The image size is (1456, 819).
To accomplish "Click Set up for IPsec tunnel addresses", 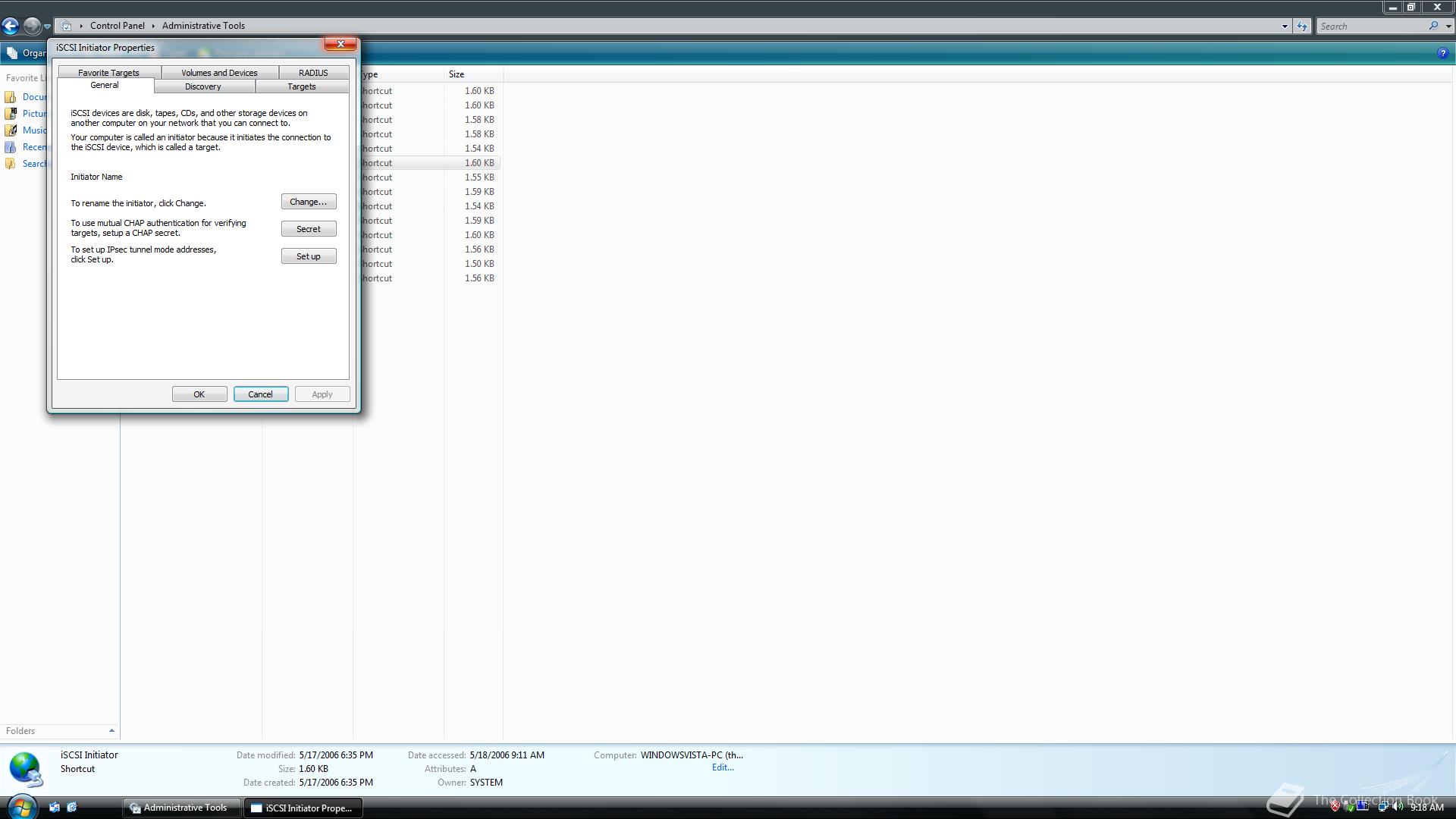I will (x=309, y=256).
